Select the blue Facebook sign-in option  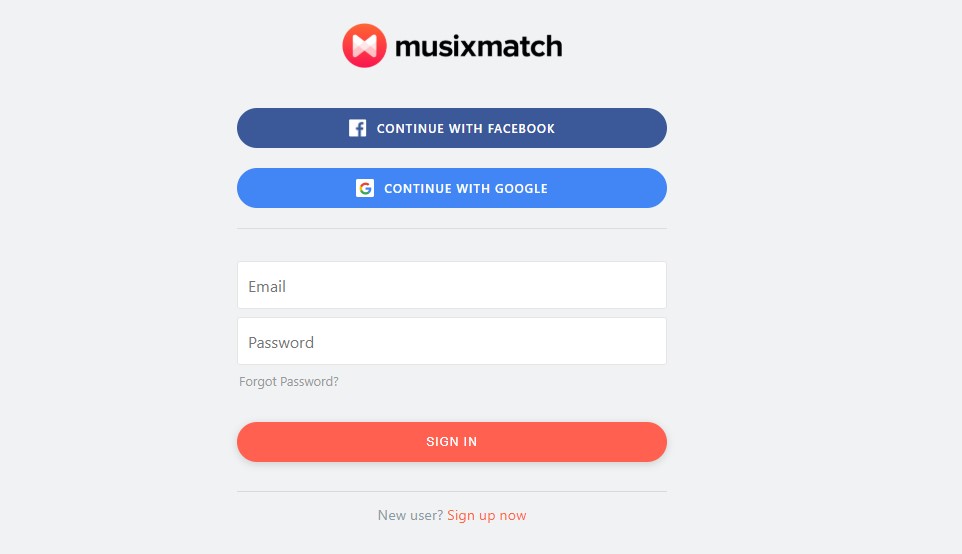point(452,128)
